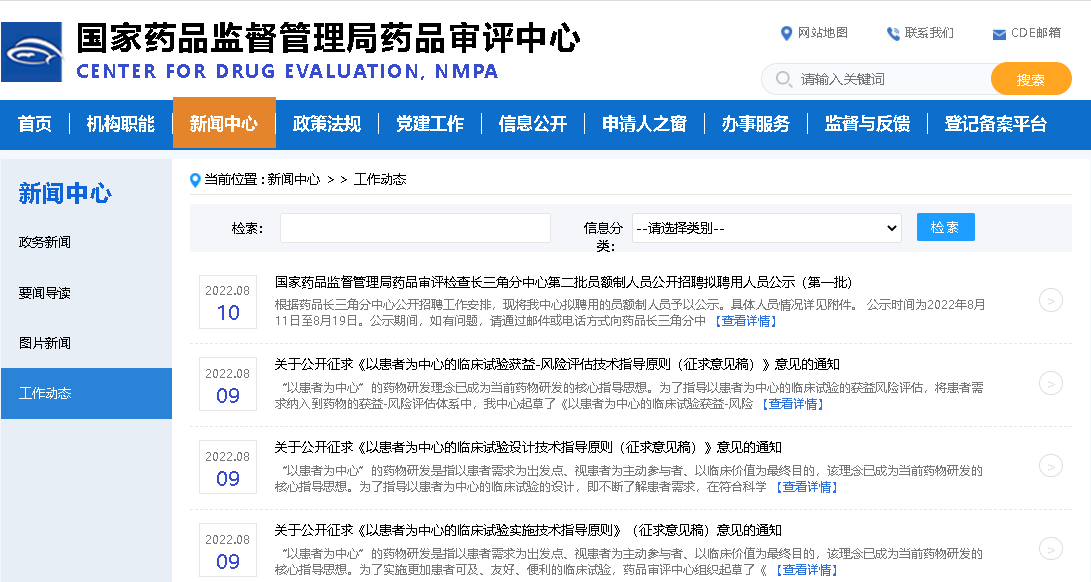Viewport: 1091px width, 582px height.
Task: Click the CDE logo image
Action: (31, 52)
